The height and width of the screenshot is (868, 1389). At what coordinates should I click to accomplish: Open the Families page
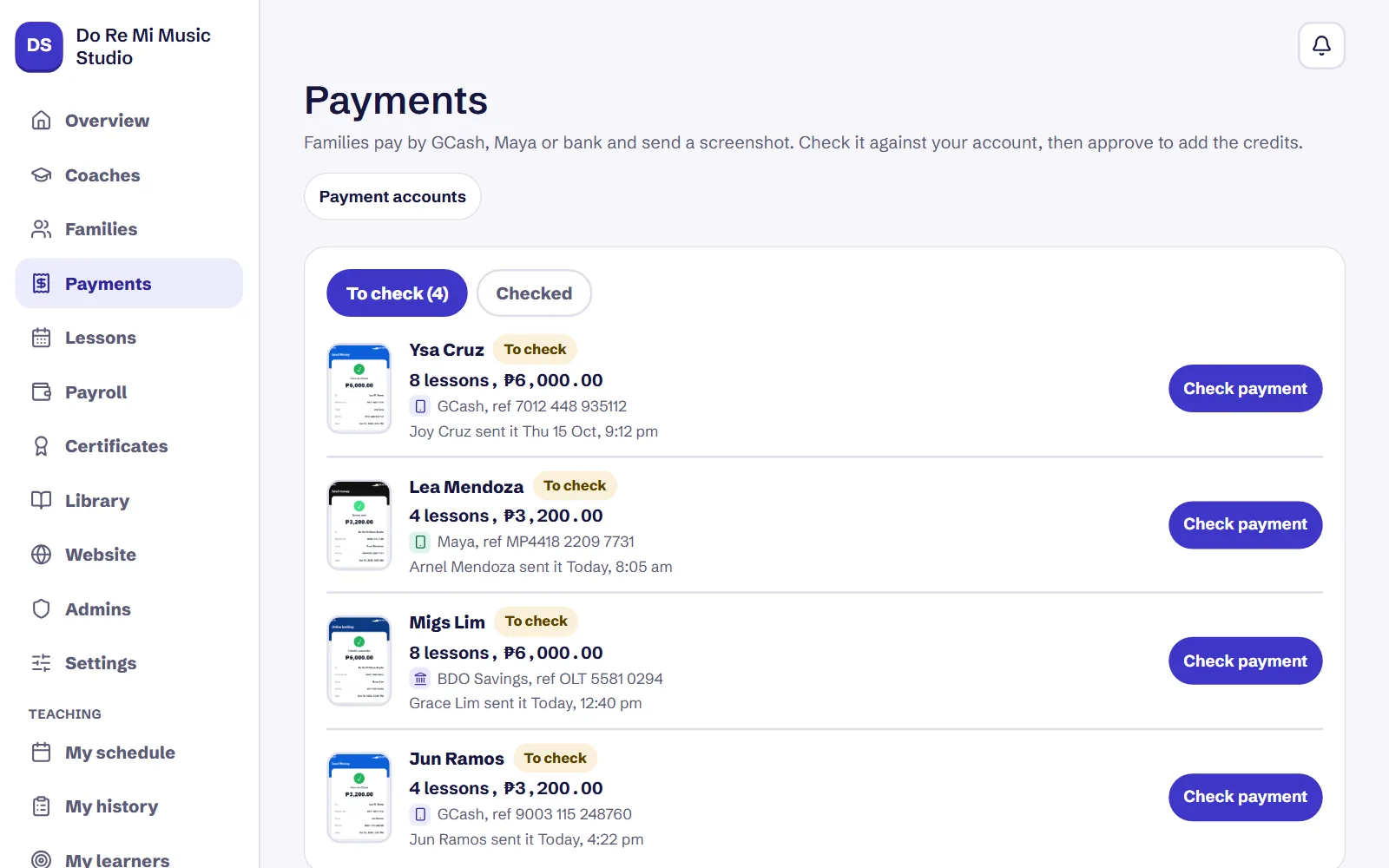pos(129,229)
